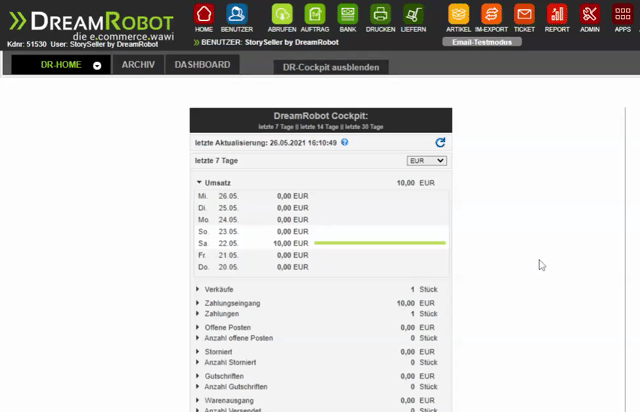
Task: Expand the Offene Posten row
Action: coord(198,327)
